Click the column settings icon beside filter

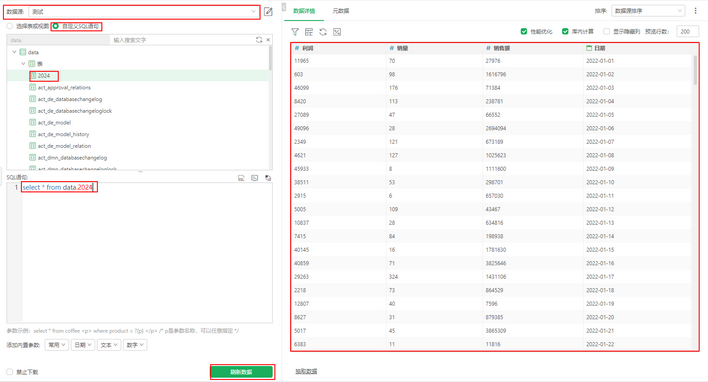(309, 32)
